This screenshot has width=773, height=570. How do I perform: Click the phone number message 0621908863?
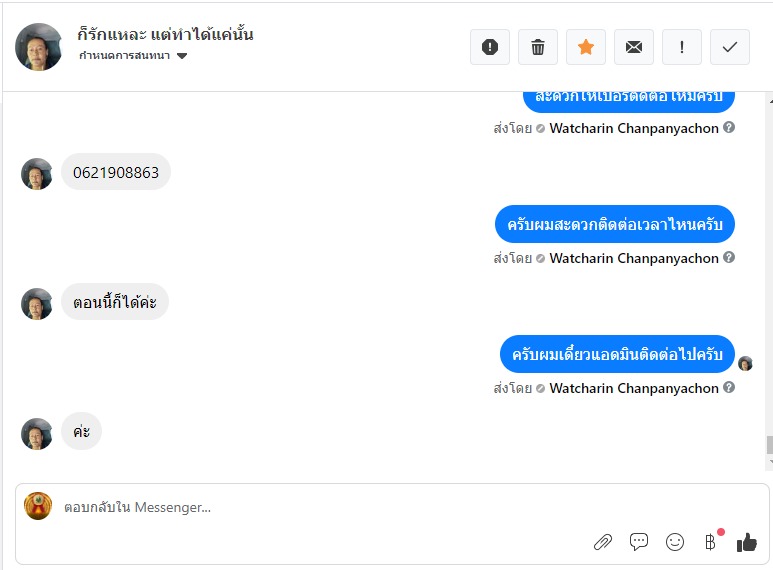click(x=116, y=172)
